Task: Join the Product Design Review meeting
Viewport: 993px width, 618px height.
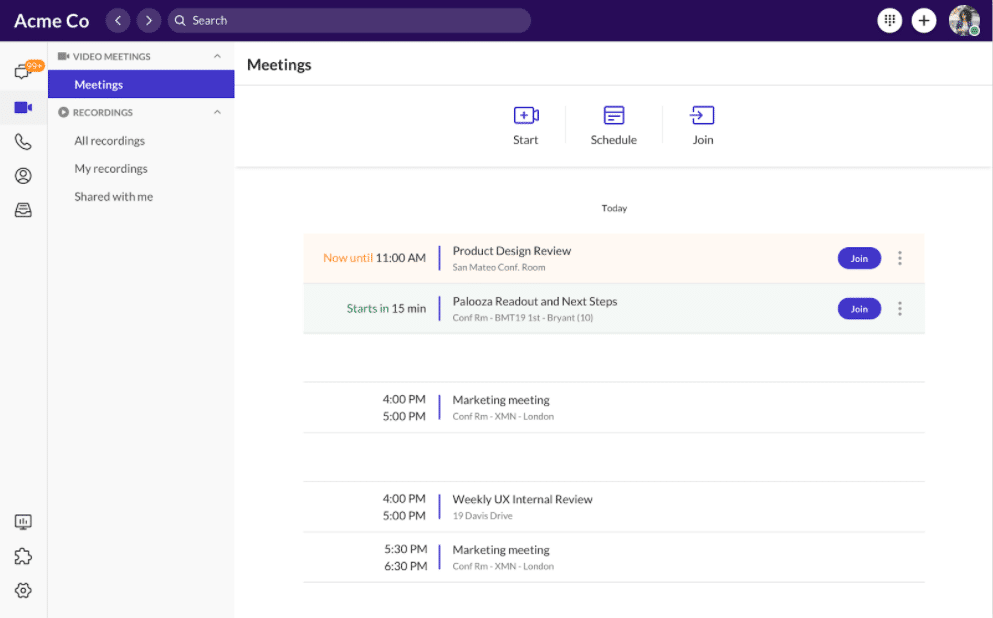Action: (859, 258)
